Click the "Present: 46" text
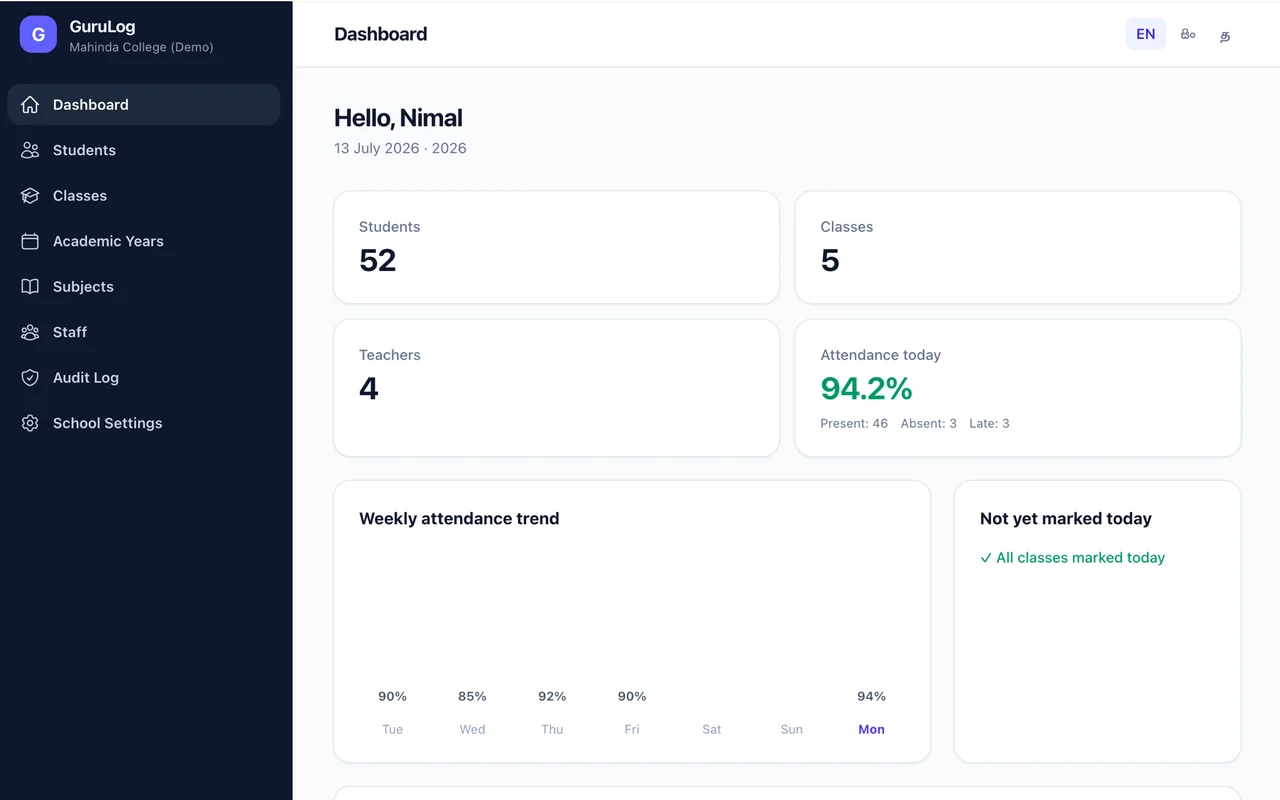Viewport: 1280px width, 800px height. tap(854, 423)
